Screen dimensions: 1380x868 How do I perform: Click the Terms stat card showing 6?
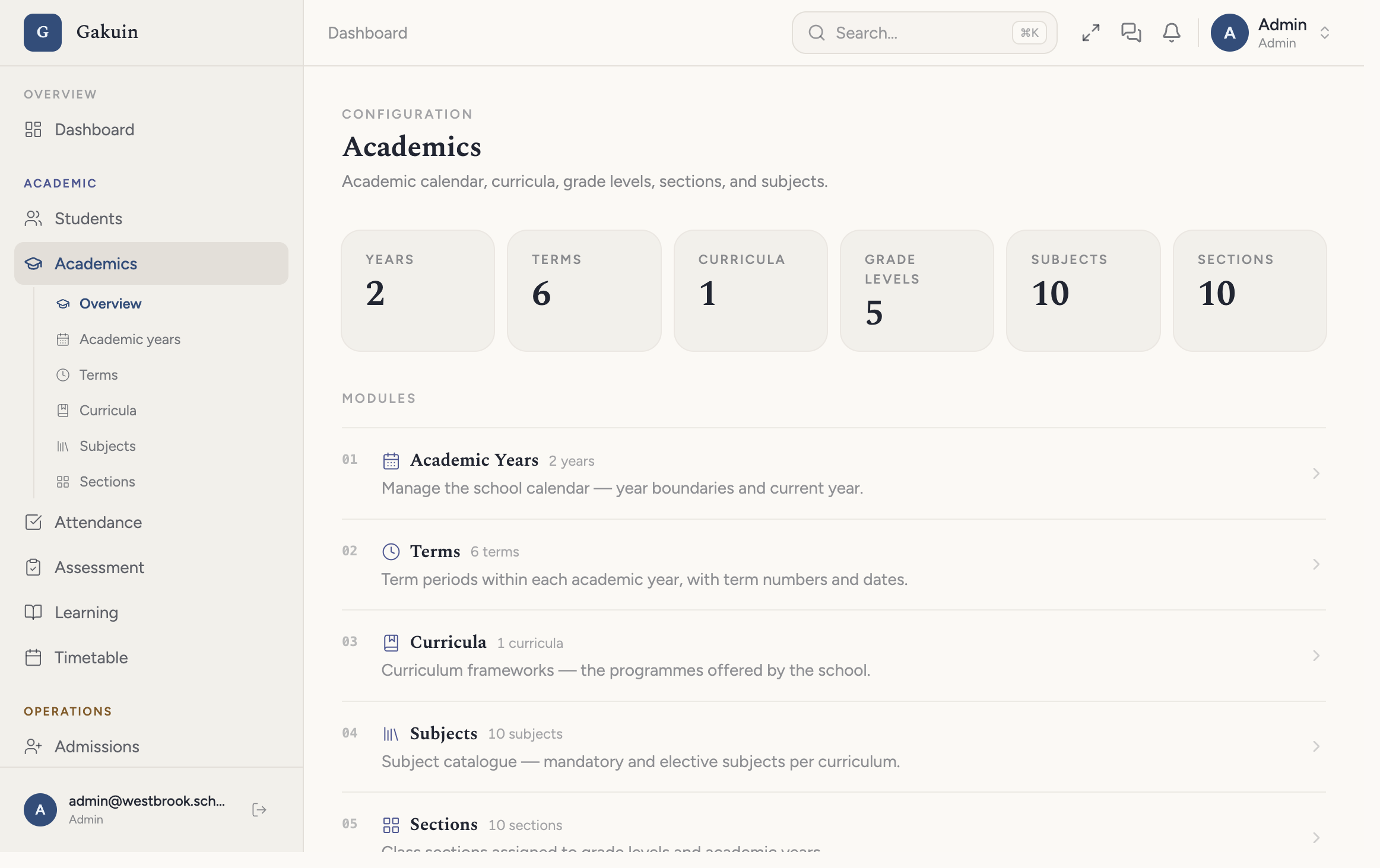[584, 291]
